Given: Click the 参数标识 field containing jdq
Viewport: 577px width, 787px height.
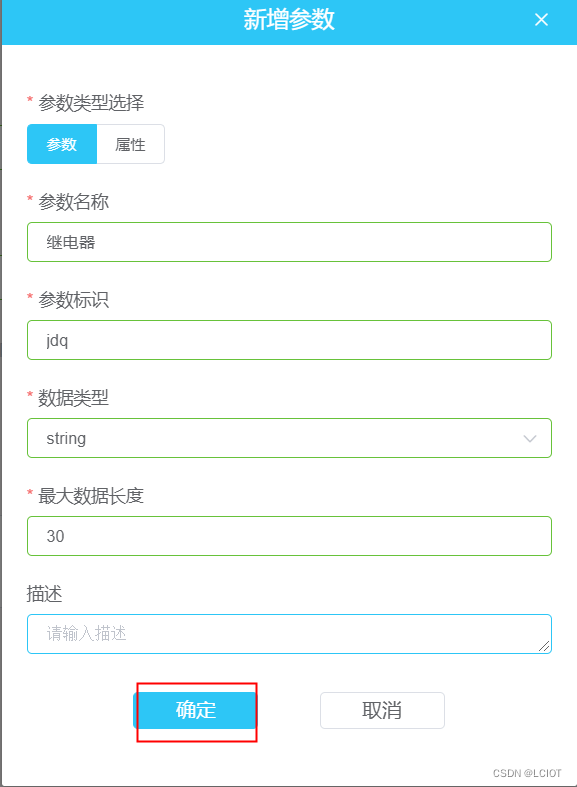Looking at the screenshot, I should click(290, 340).
